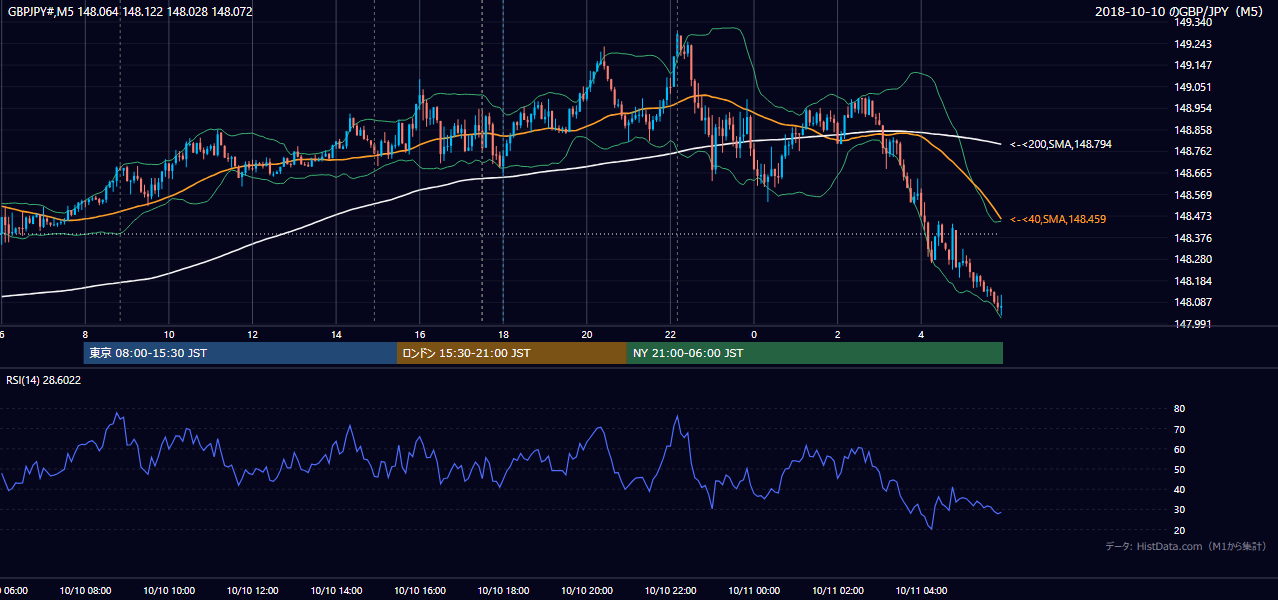Click price axis value 148.569
Image resolution: width=1278 pixels, height=600 pixels.
click(1193, 195)
